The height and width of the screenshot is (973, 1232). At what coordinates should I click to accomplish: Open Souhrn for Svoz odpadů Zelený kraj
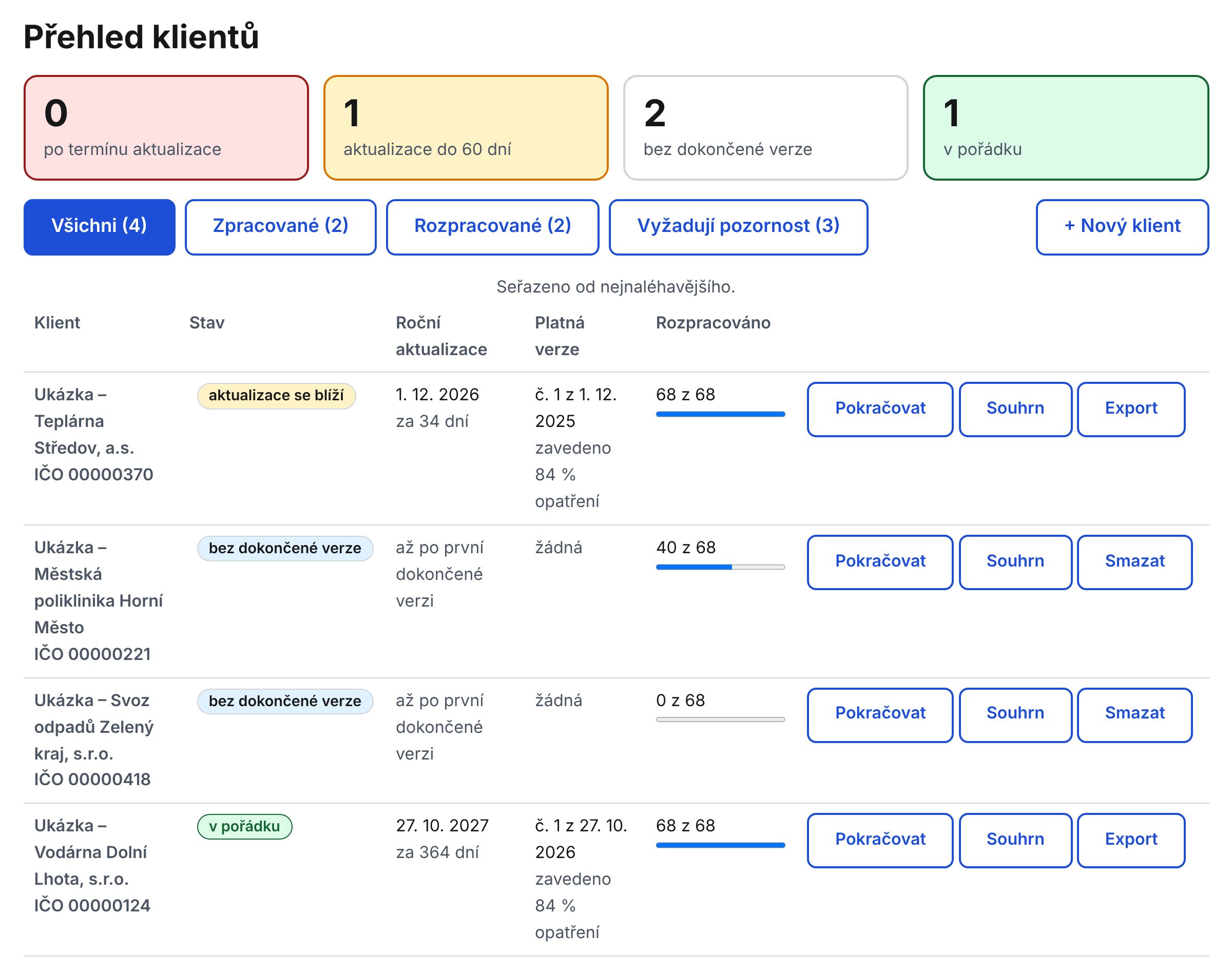pos(1015,714)
